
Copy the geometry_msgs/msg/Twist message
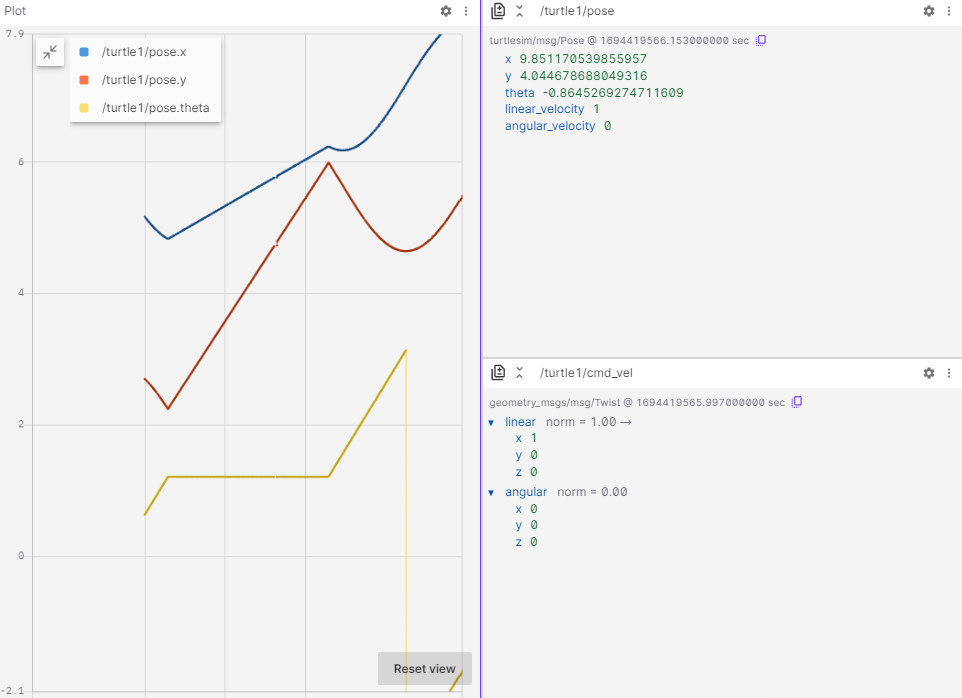[797, 402]
